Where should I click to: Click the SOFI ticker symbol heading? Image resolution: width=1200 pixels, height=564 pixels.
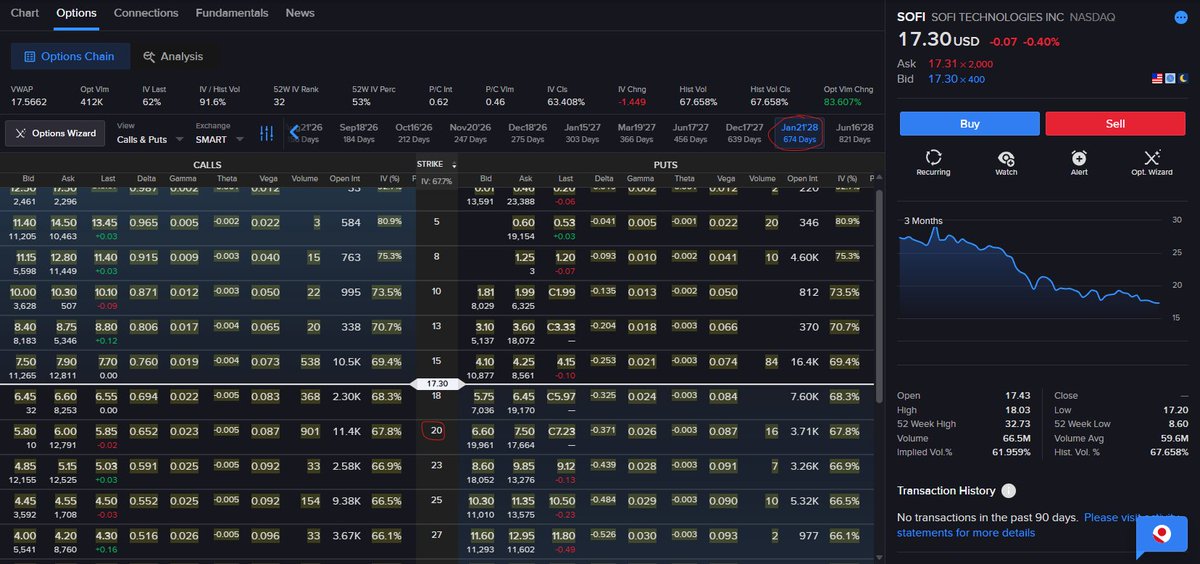(x=911, y=17)
